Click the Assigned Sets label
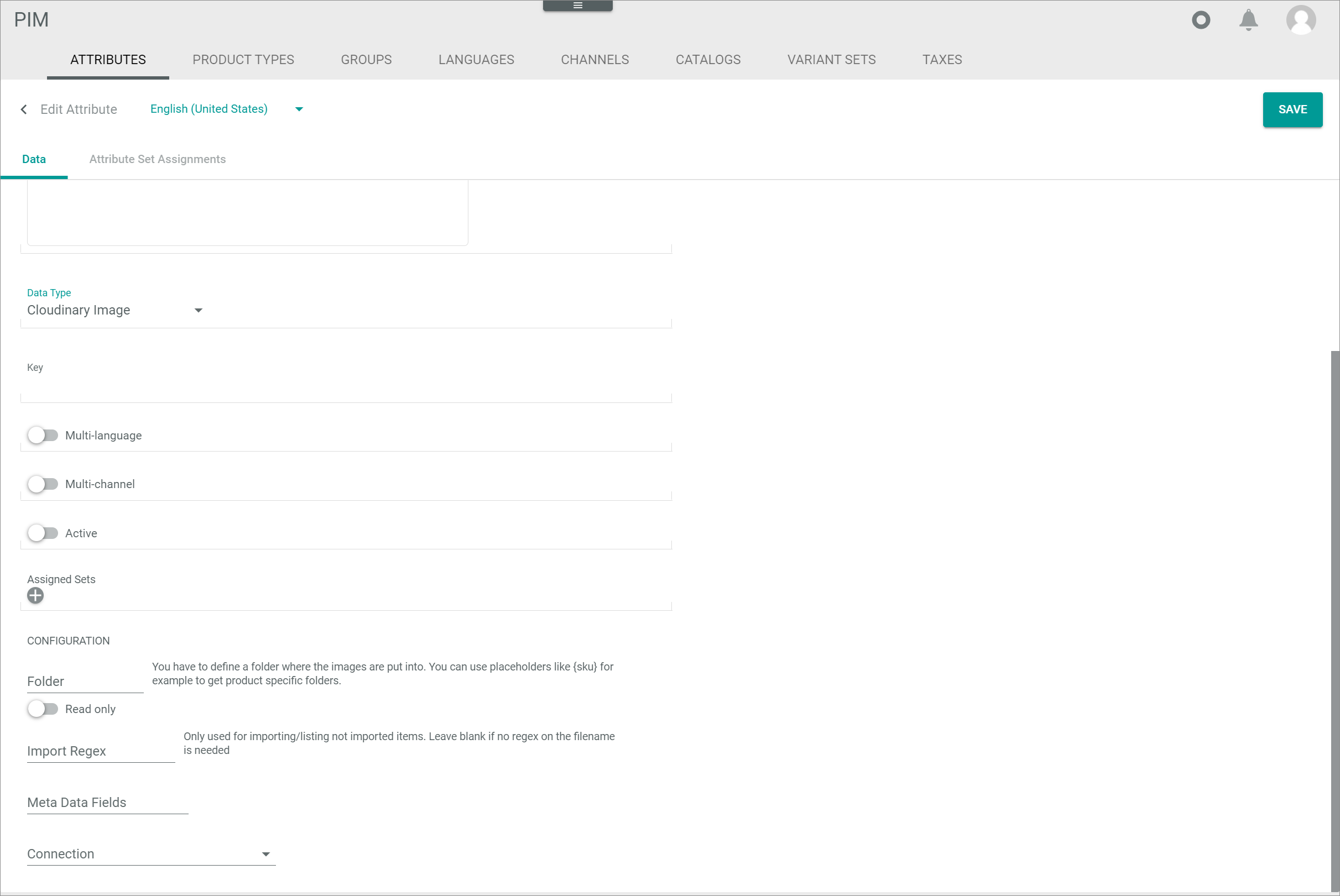 [x=61, y=579]
